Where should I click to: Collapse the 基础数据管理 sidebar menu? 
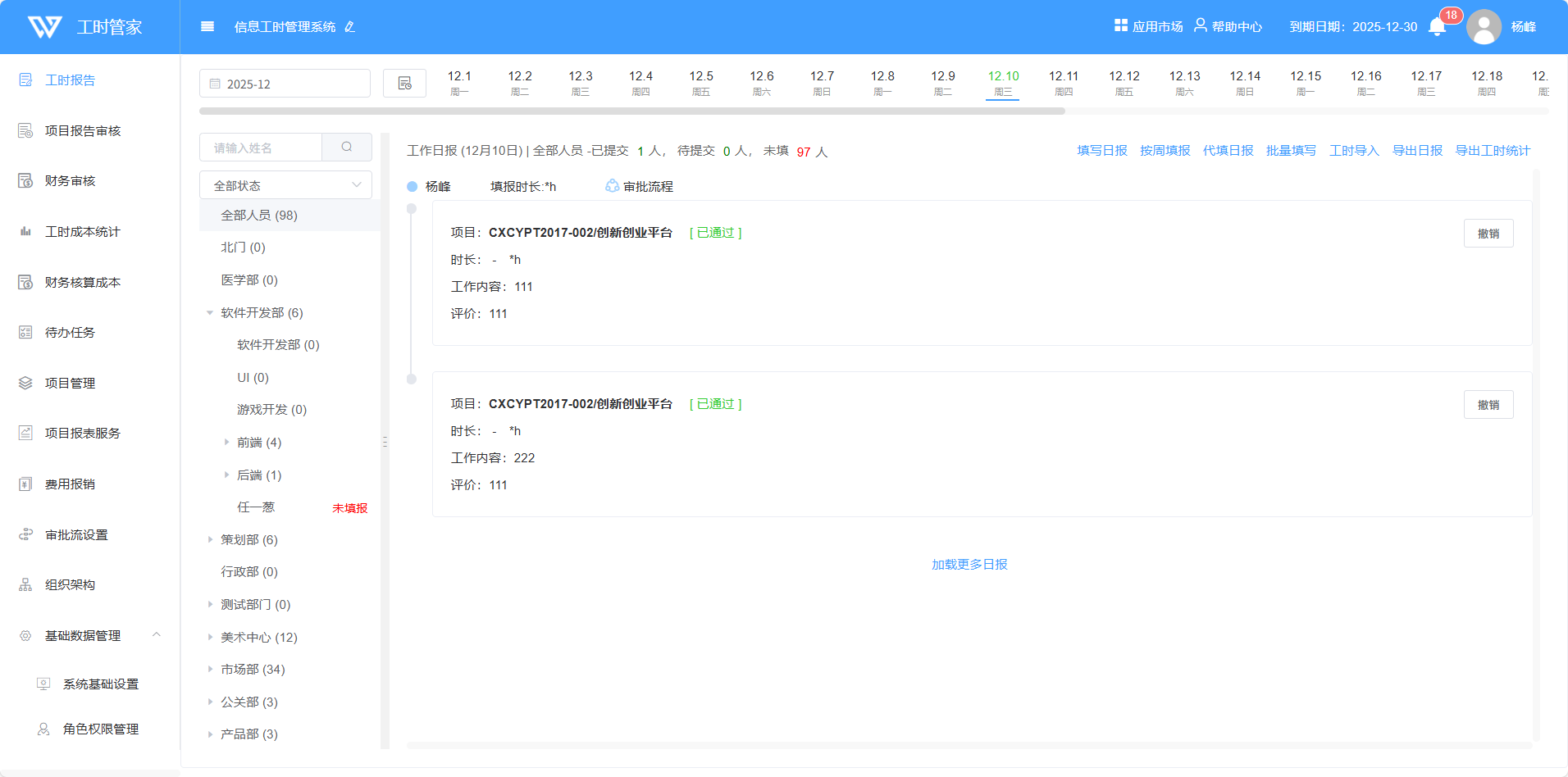pos(156,635)
